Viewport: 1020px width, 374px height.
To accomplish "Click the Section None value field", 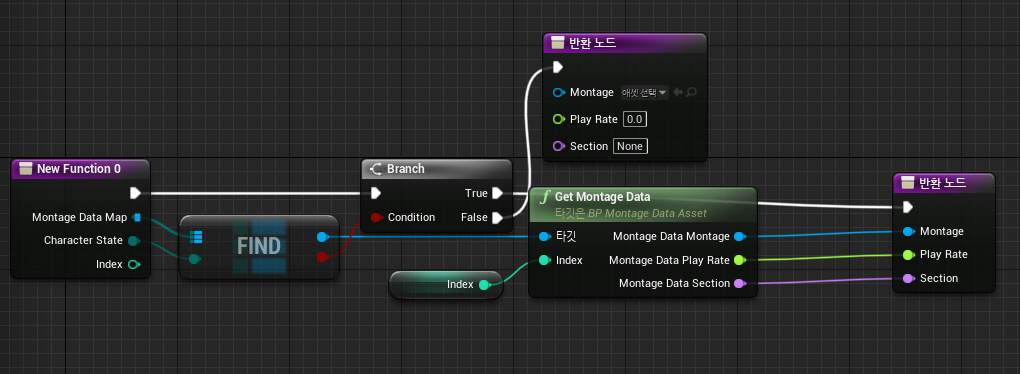I will pos(630,146).
